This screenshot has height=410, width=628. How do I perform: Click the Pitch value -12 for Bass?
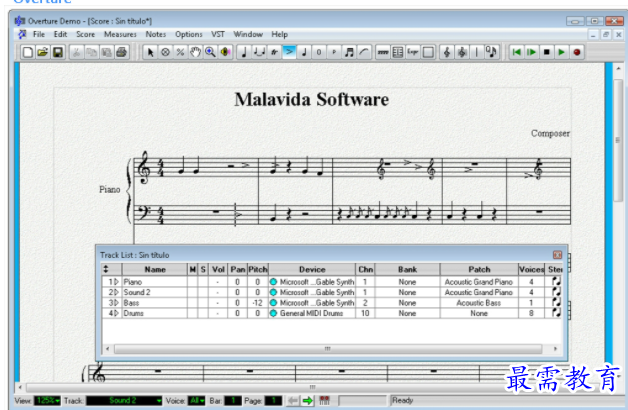tap(258, 303)
